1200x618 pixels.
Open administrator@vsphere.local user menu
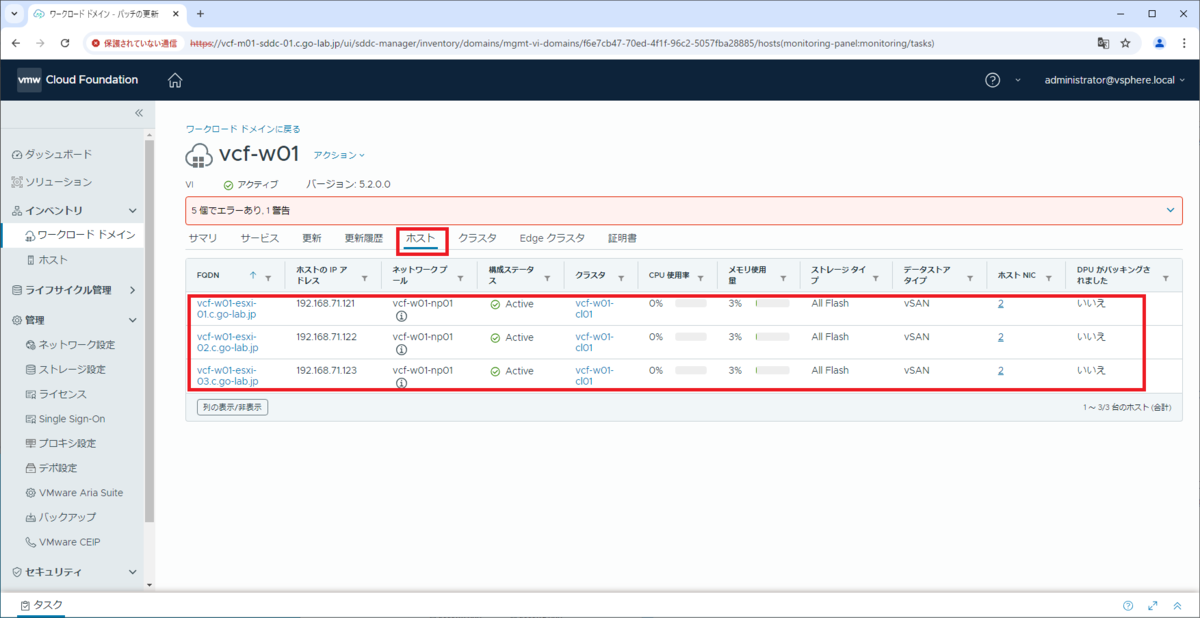1115,80
